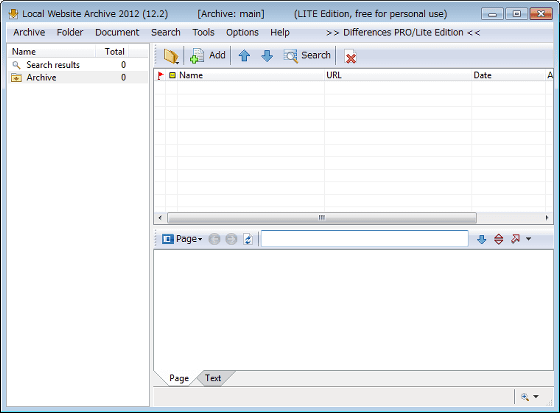Open the folder book icon in toolbar
560x413 pixels.
[171, 56]
